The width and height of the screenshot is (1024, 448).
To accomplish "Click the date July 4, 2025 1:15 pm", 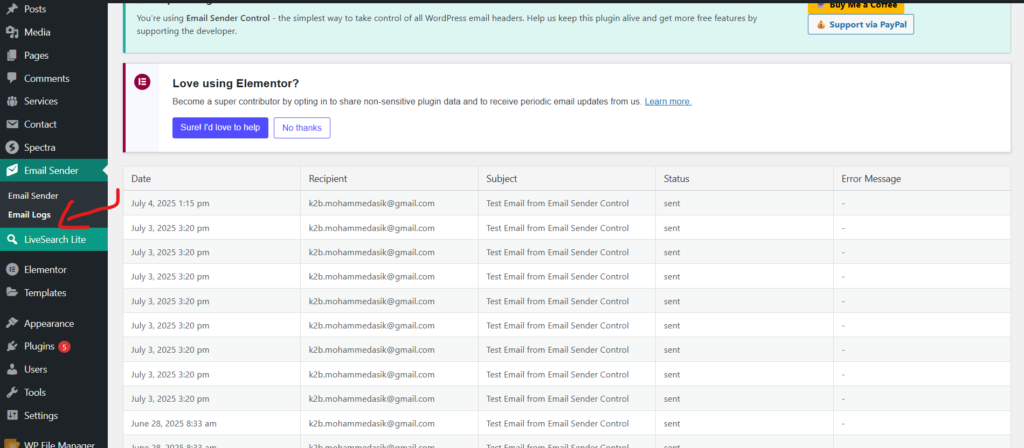I will point(170,203).
